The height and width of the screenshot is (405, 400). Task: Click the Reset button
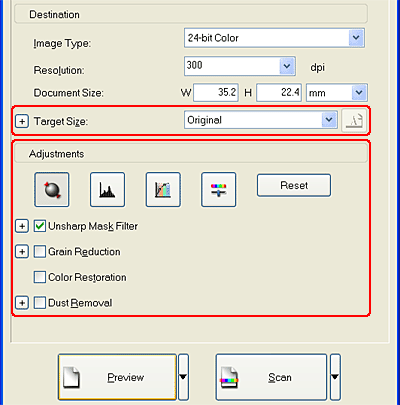[294, 185]
